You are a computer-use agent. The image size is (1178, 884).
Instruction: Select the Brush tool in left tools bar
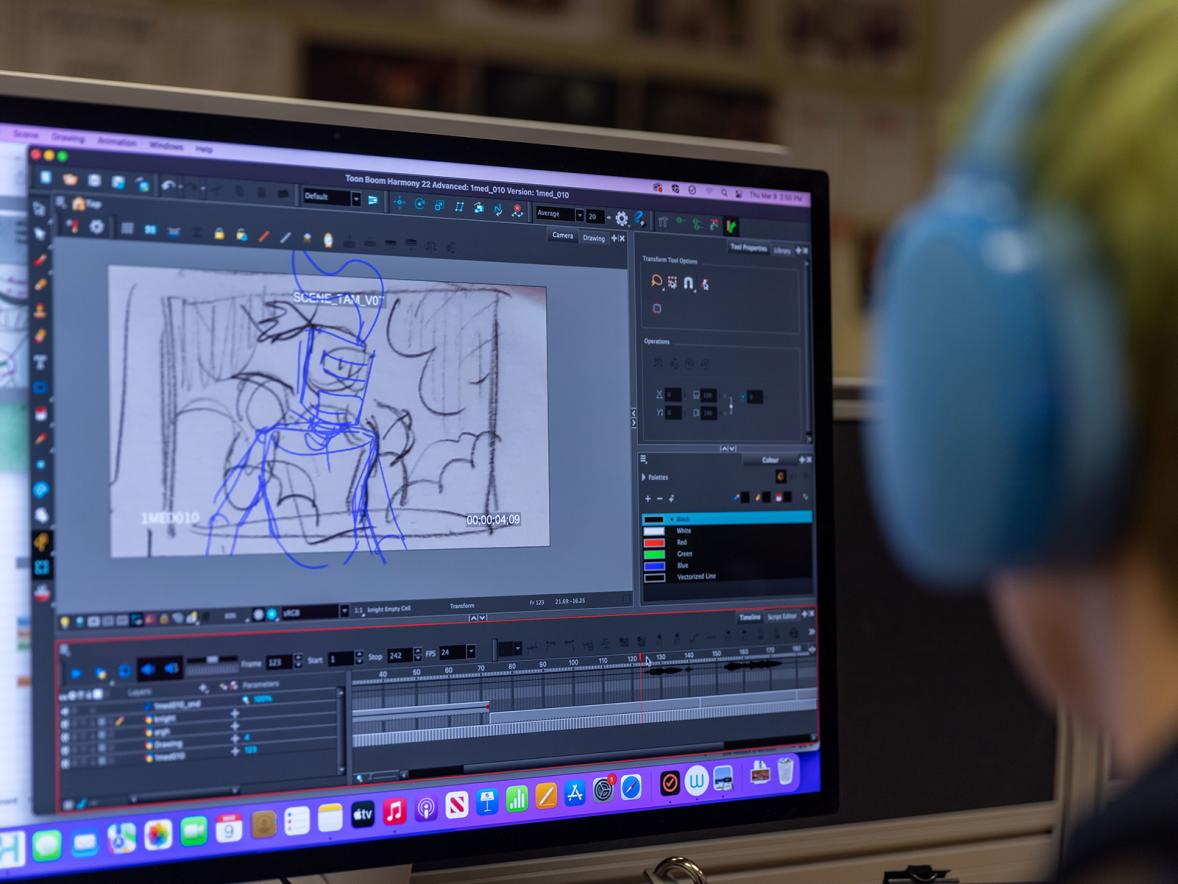click(40, 260)
